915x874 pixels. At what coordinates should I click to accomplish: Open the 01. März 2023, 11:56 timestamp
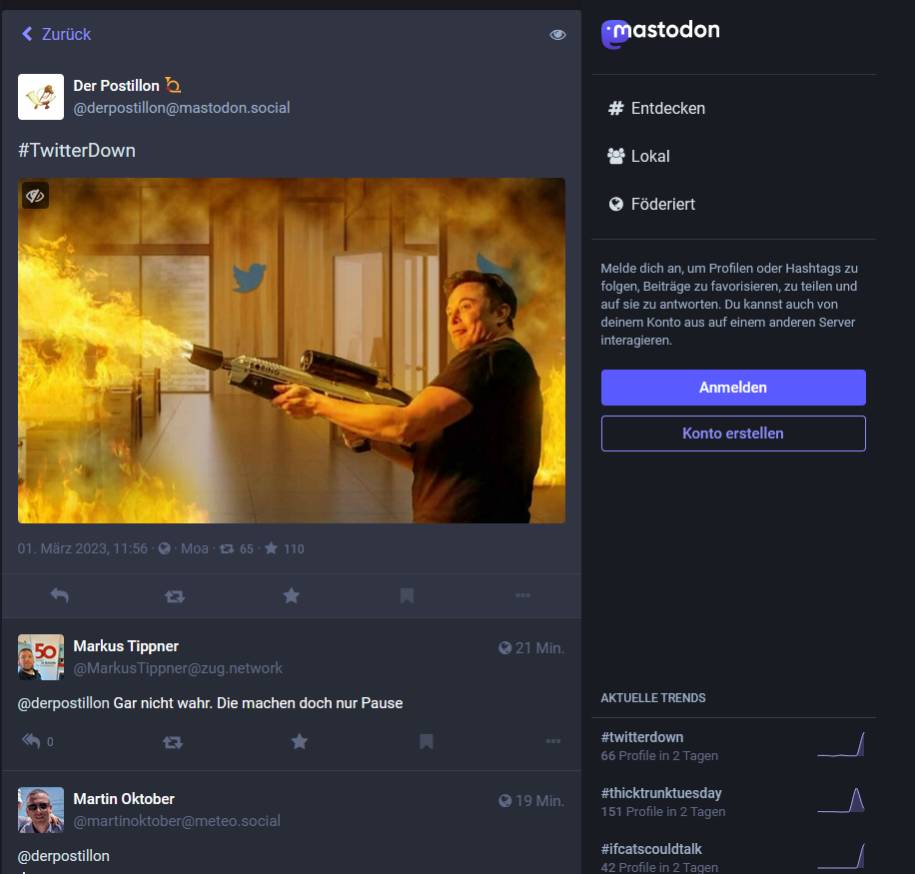tap(82, 548)
